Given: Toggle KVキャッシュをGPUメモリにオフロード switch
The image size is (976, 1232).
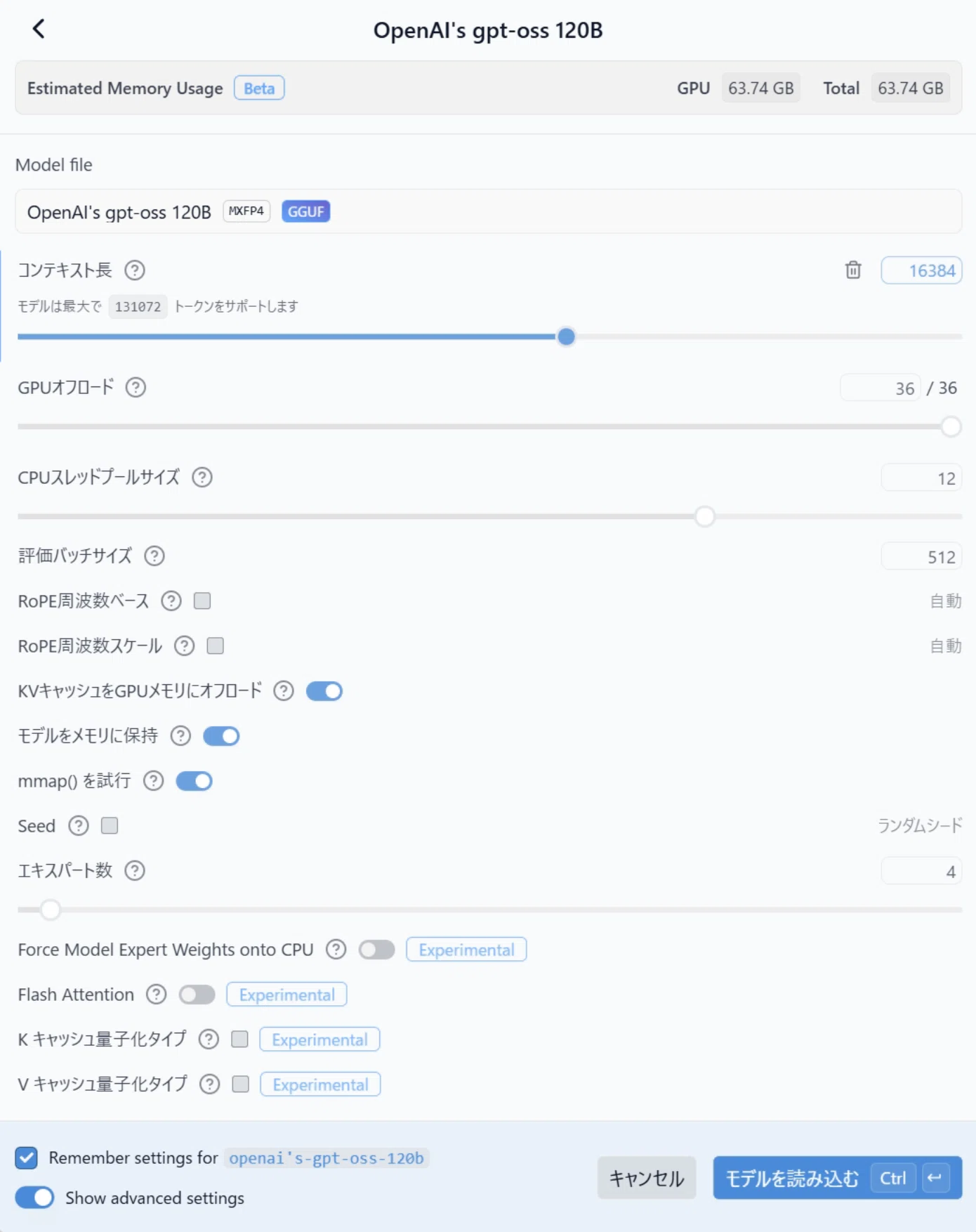Looking at the screenshot, I should coord(324,691).
